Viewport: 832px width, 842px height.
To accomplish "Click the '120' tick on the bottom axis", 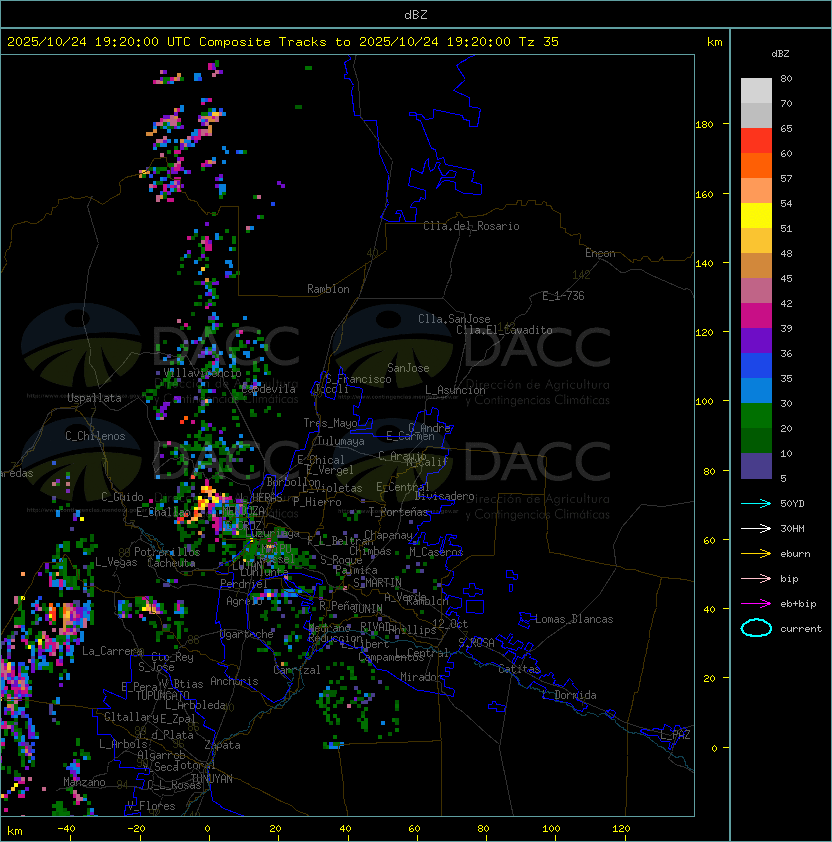I will 621,829.
